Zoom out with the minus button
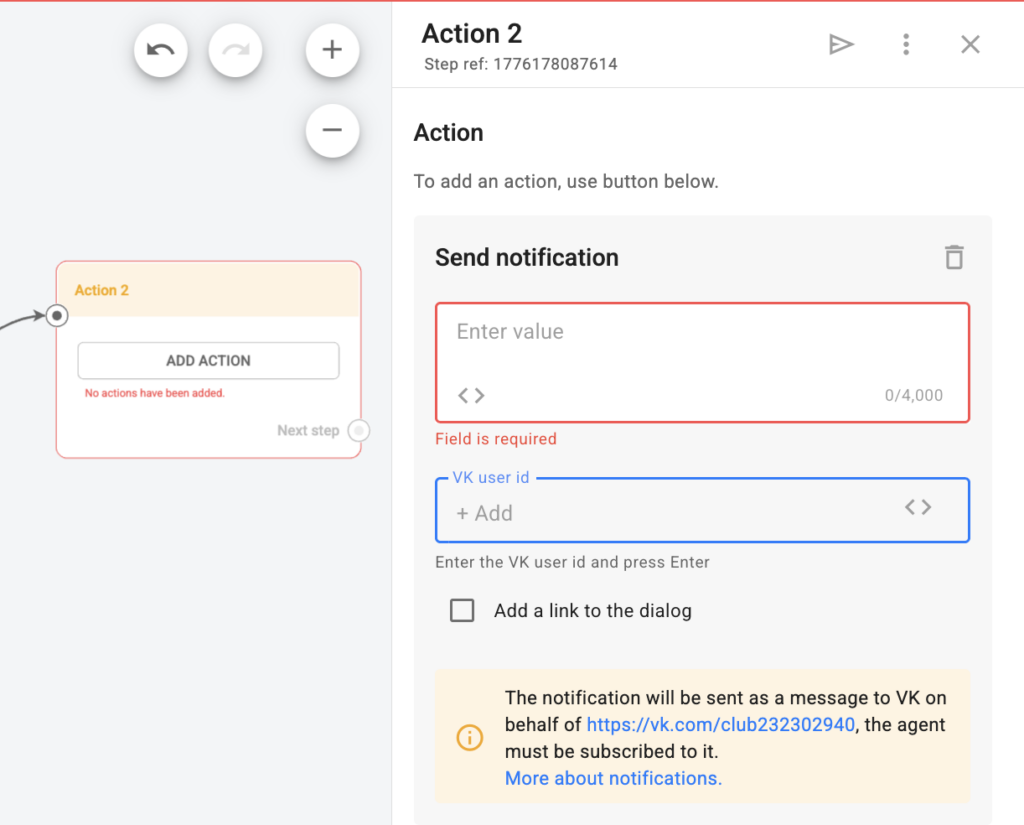The height and width of the screenshot is (825, 1024). click(x=332, y=130)
